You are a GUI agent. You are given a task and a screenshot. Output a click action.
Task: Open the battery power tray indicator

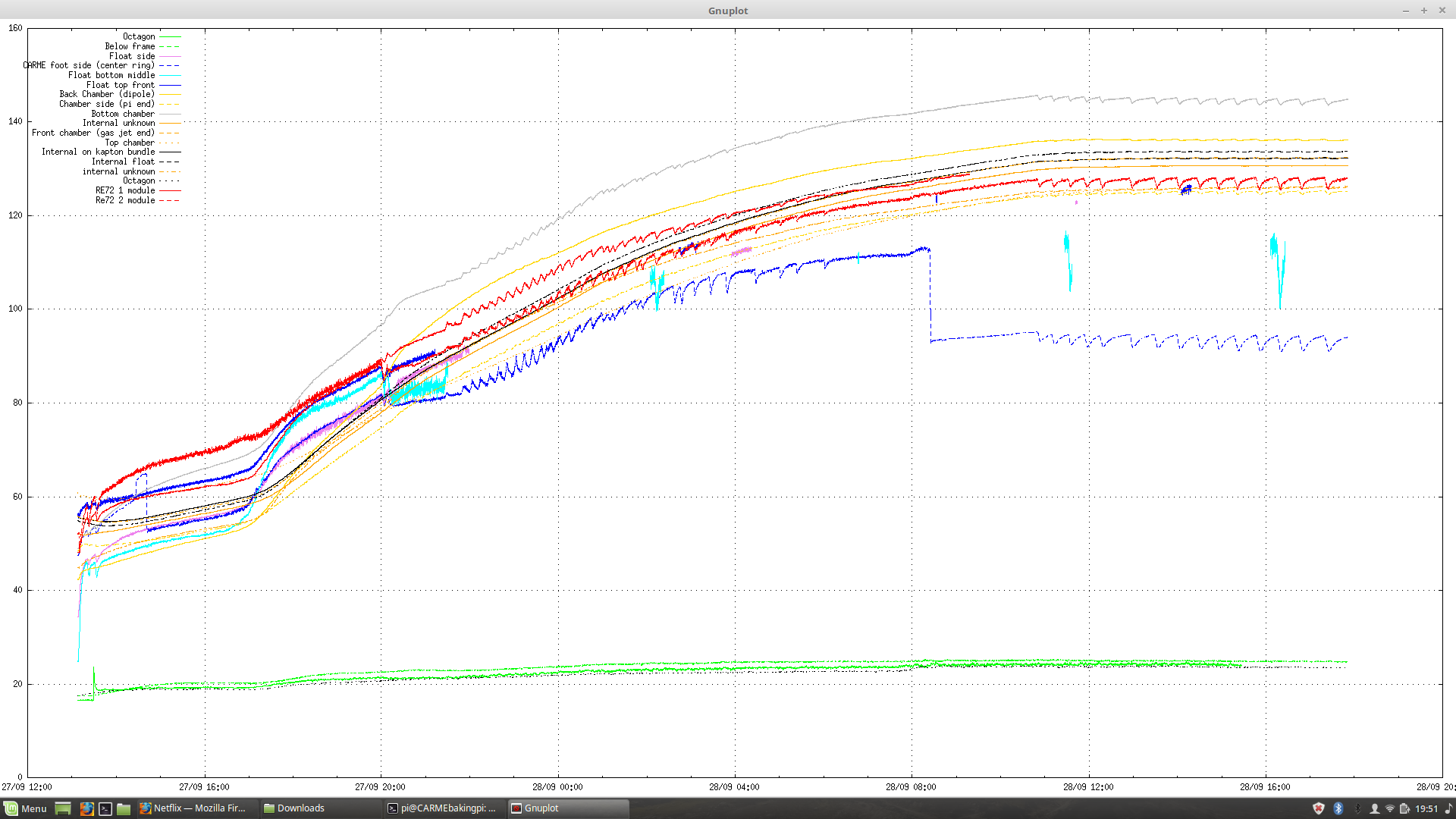(x=1404, y=808)
